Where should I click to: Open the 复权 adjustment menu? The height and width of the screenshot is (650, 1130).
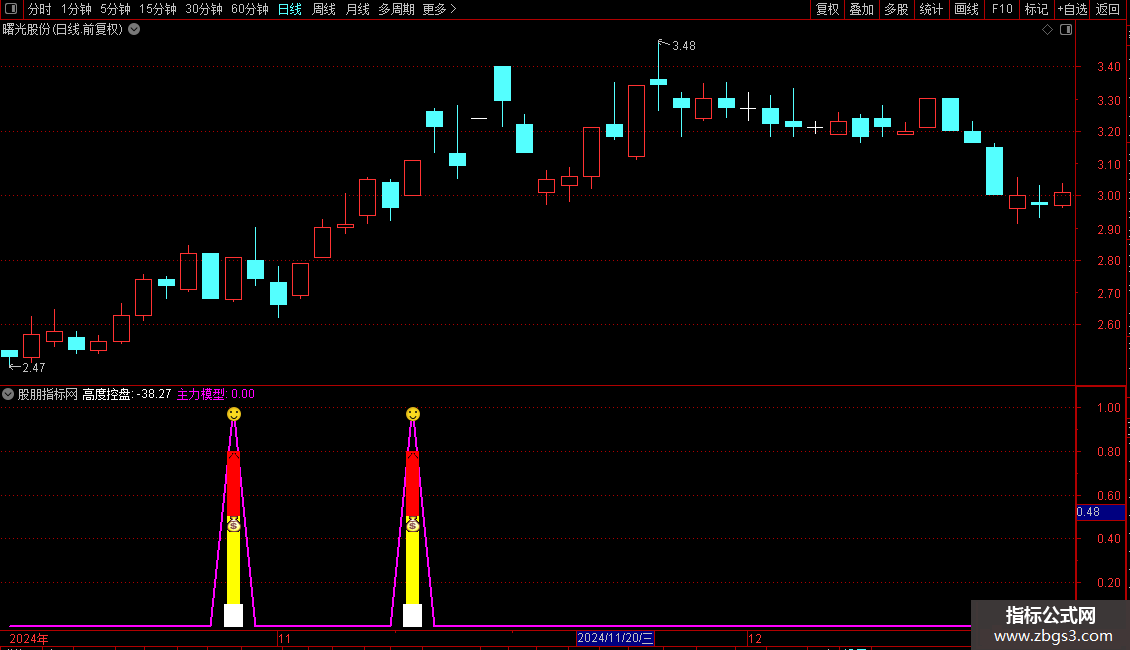827,9
